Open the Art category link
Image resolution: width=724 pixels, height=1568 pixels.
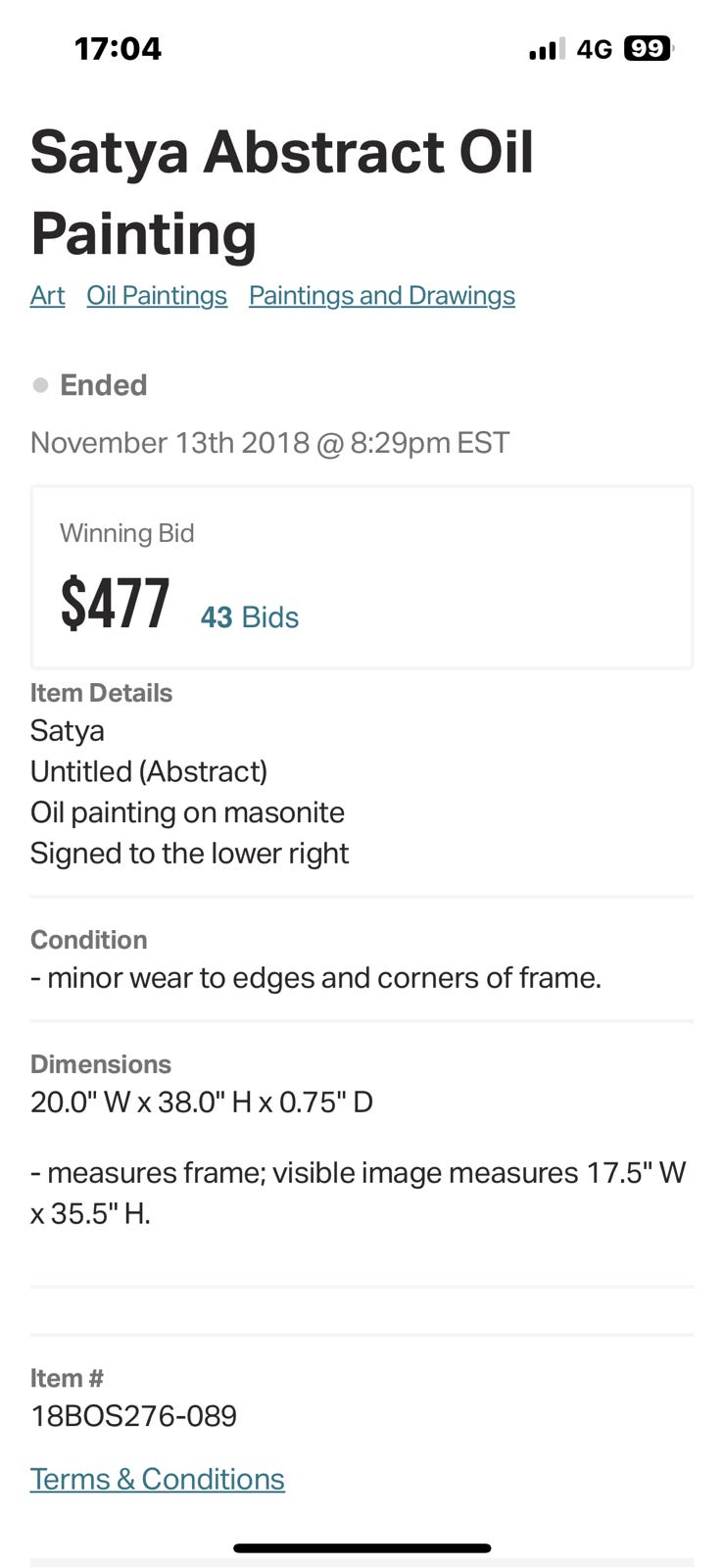coord(47,296)
